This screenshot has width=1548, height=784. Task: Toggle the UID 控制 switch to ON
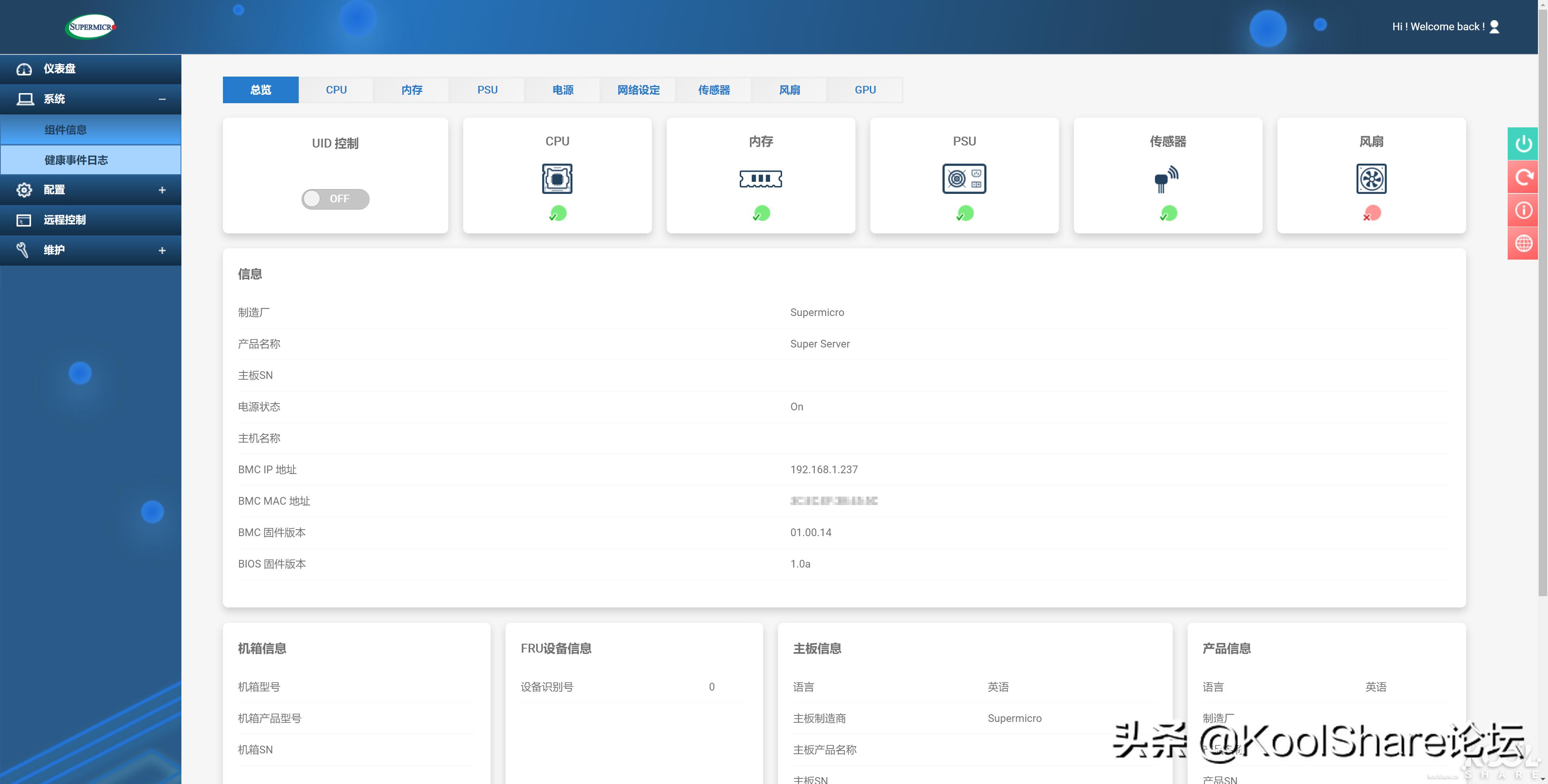point(335,199)
